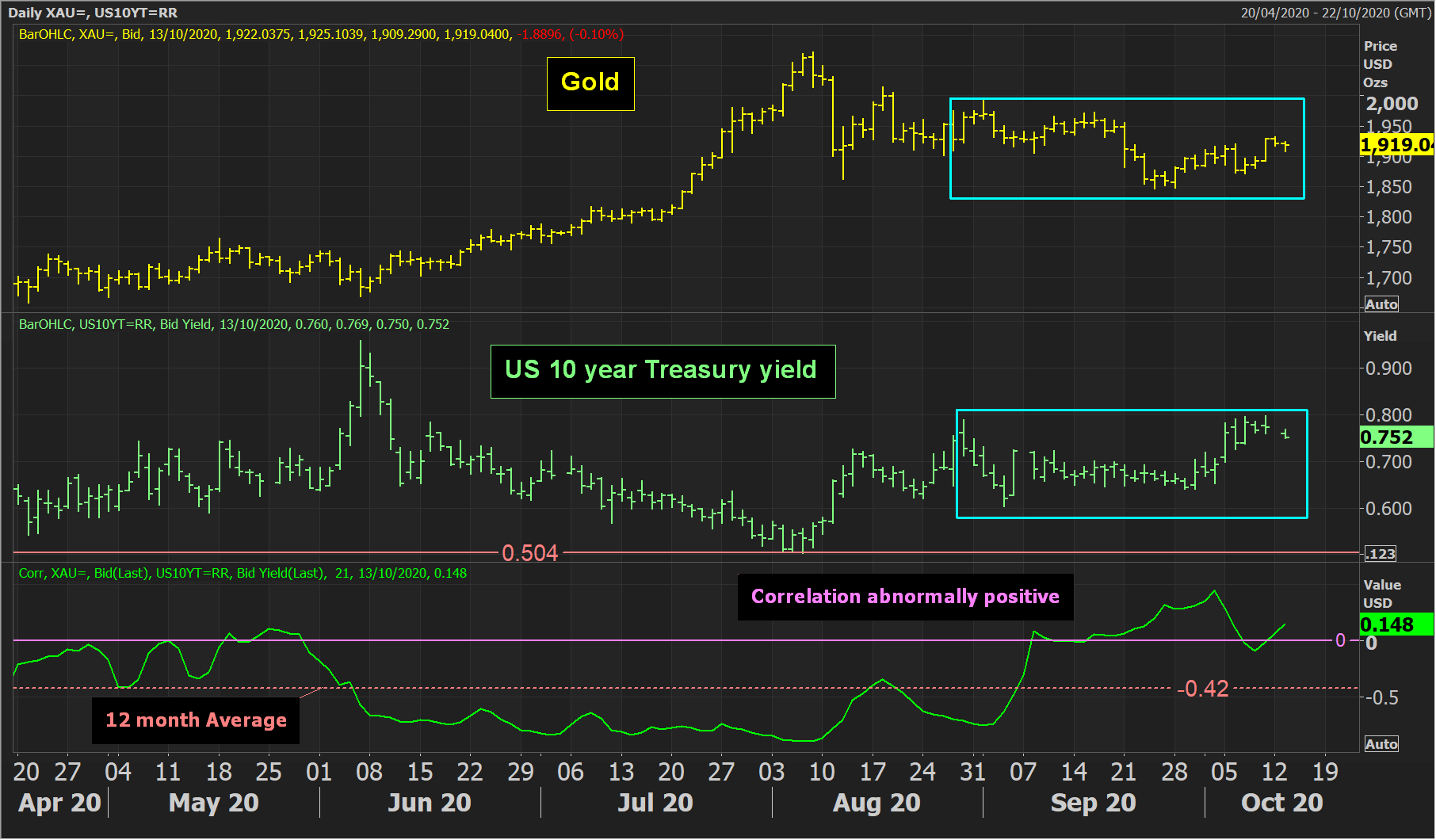The height and width of the screenshot is (840, 1436).
Task: Click the 31 date tick in August
Action: click(972, 772)
